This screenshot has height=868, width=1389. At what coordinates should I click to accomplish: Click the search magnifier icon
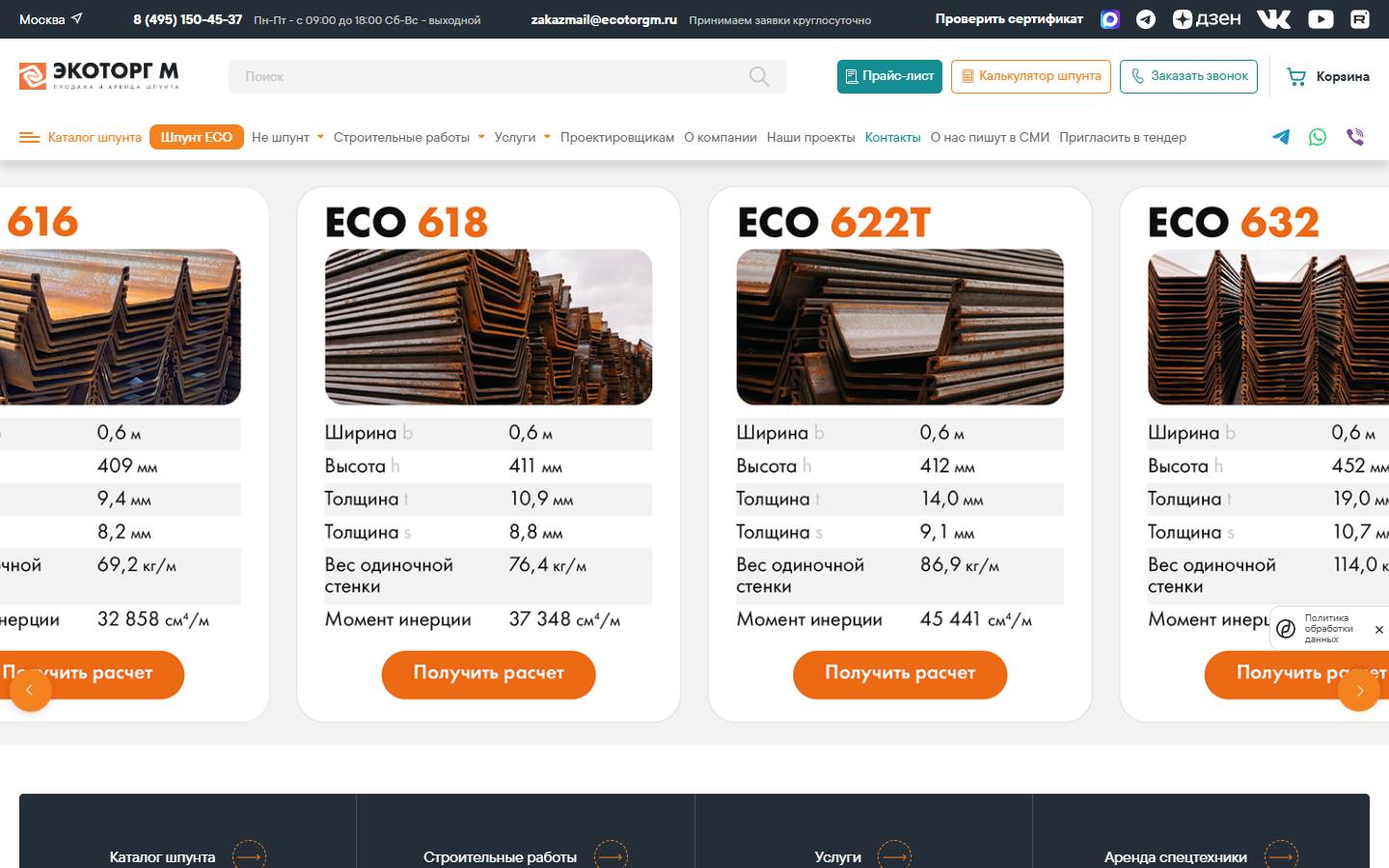(x=759, y=76)
